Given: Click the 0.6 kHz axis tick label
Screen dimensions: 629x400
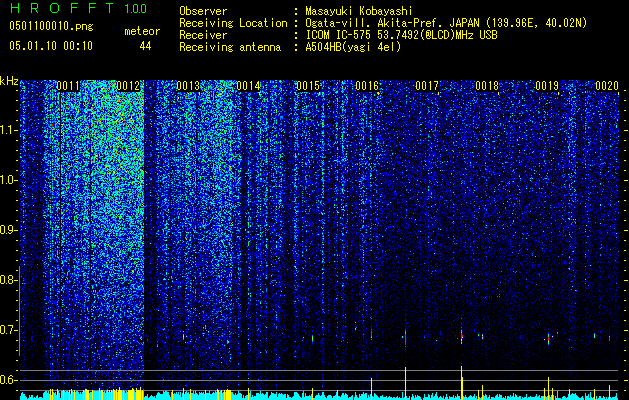Looking at the screenshot, I should point(7,380).
